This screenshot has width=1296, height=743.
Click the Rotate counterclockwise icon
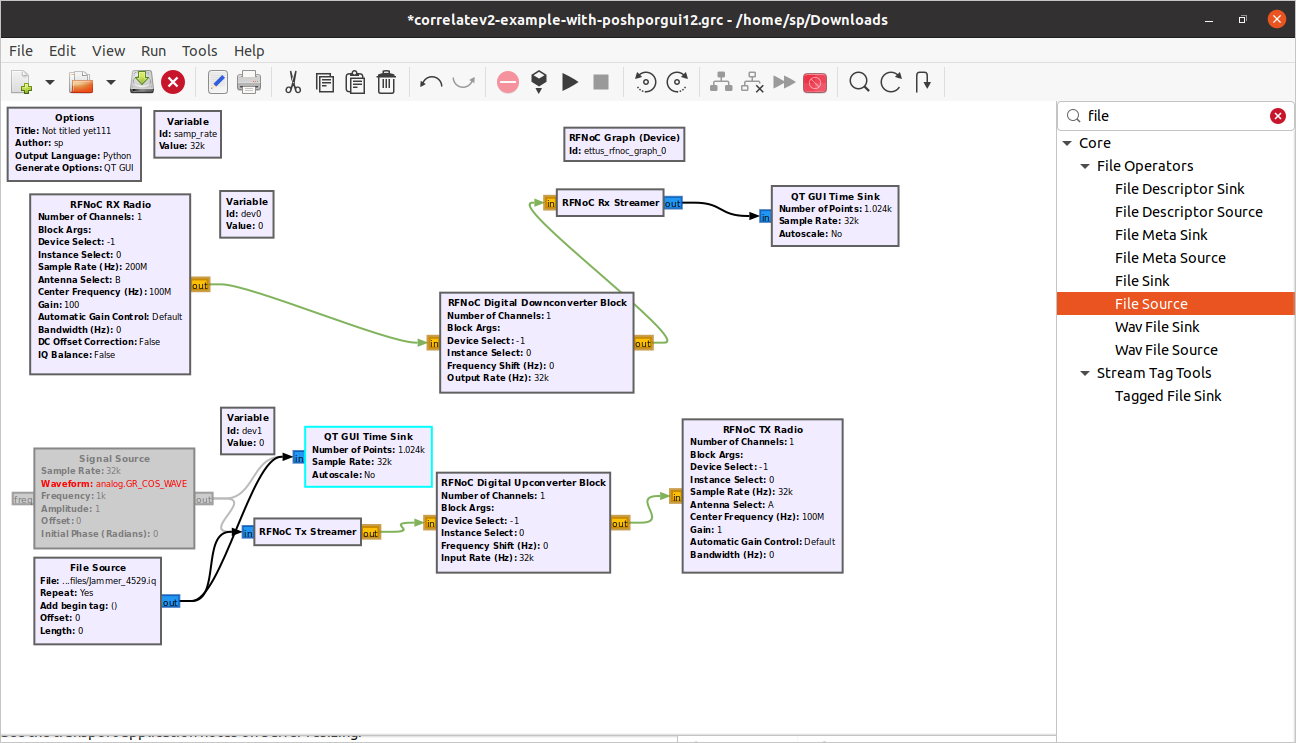click(646, 82)
